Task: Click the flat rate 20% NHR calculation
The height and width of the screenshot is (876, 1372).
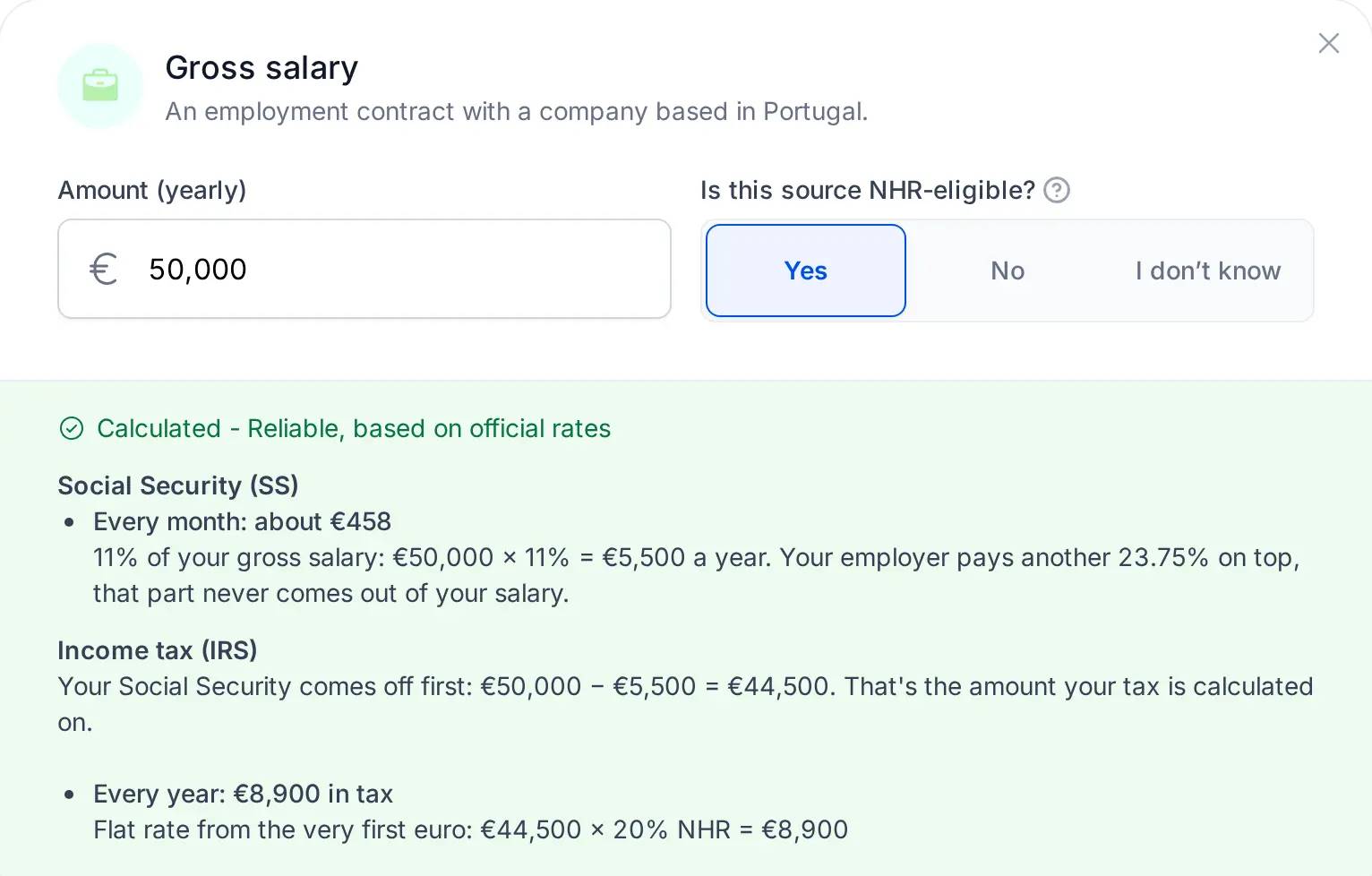Action: pos(470,829)
